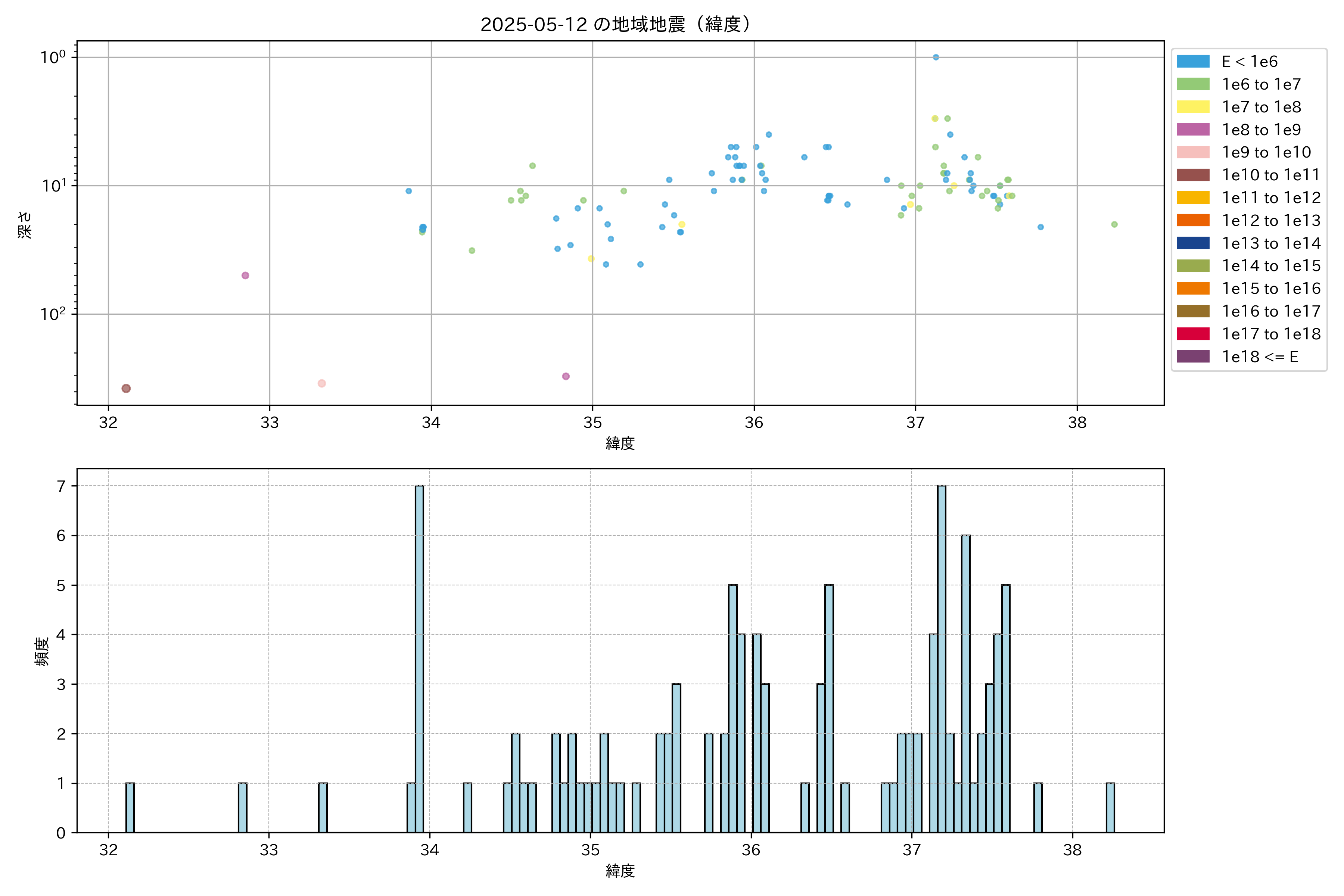Click the brown 1e10 to 1e11 swatch
Image resolution: width=1344 pixels, height=896 pixels.
1192,175
